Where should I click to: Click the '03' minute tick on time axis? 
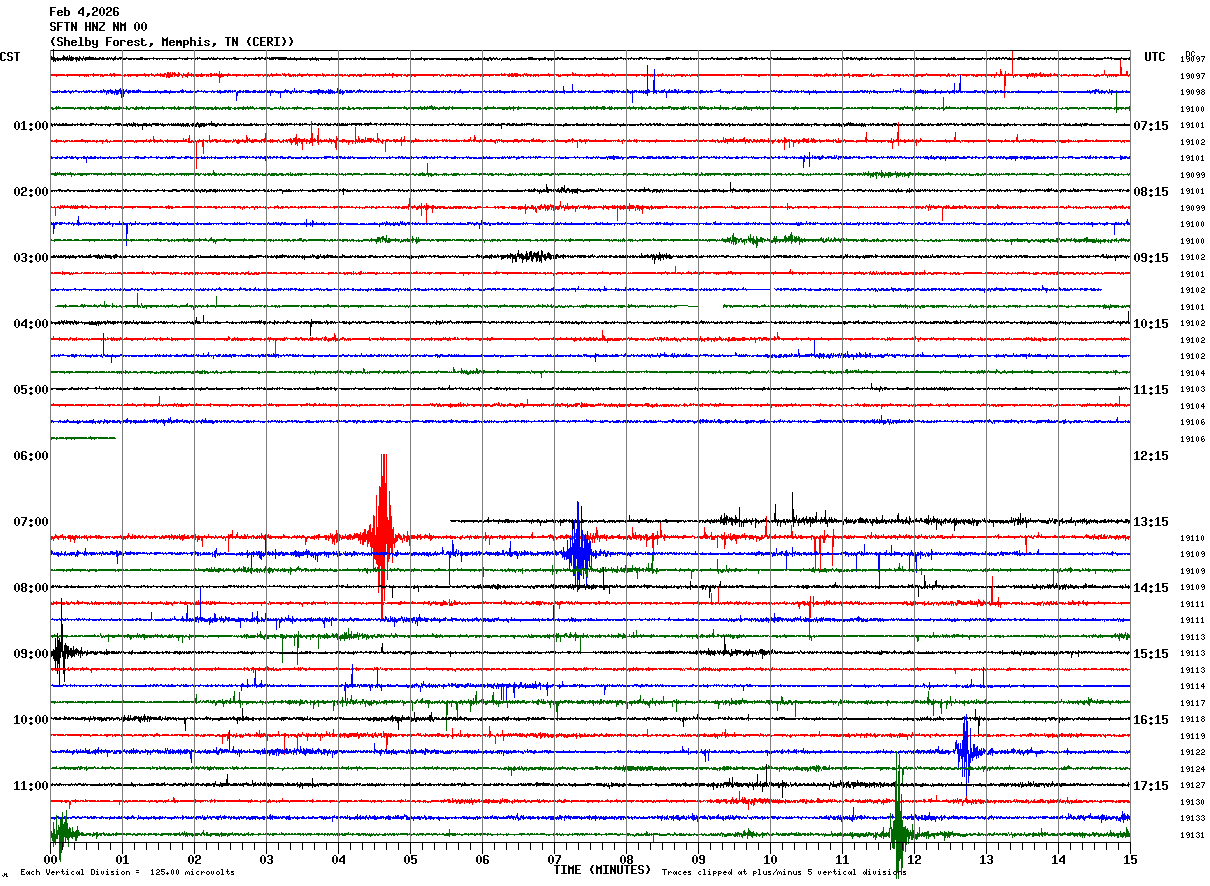click(266, 859)
